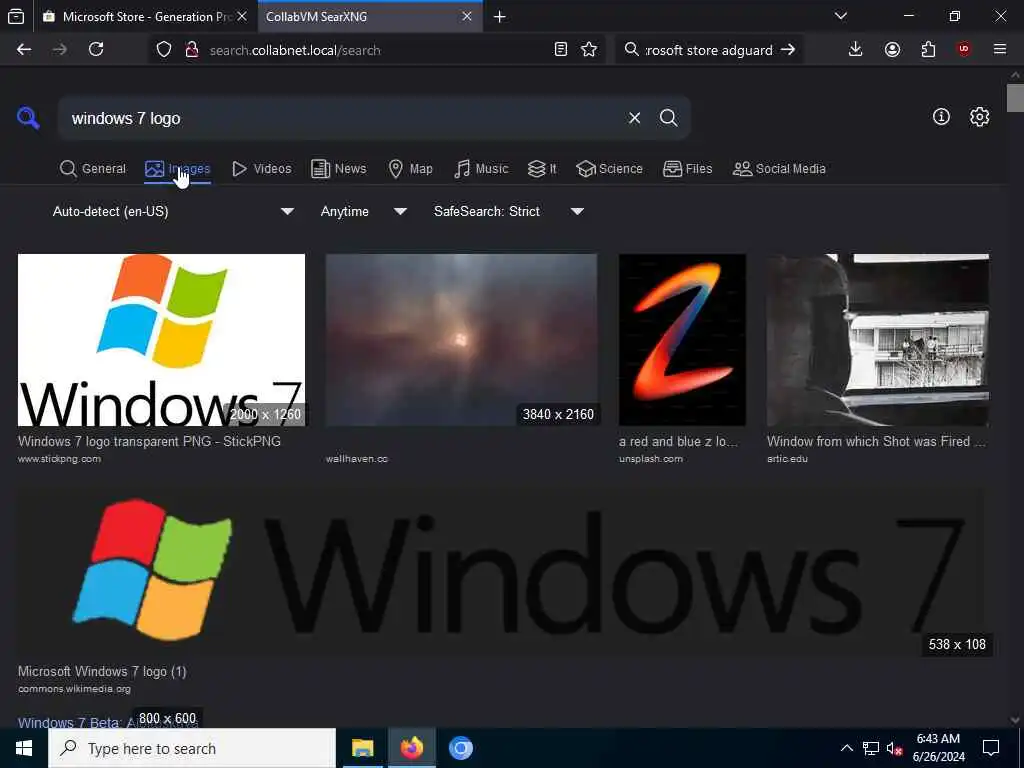Open the Window from which Shot thumbnail
1024x768 pixels.
878,340
